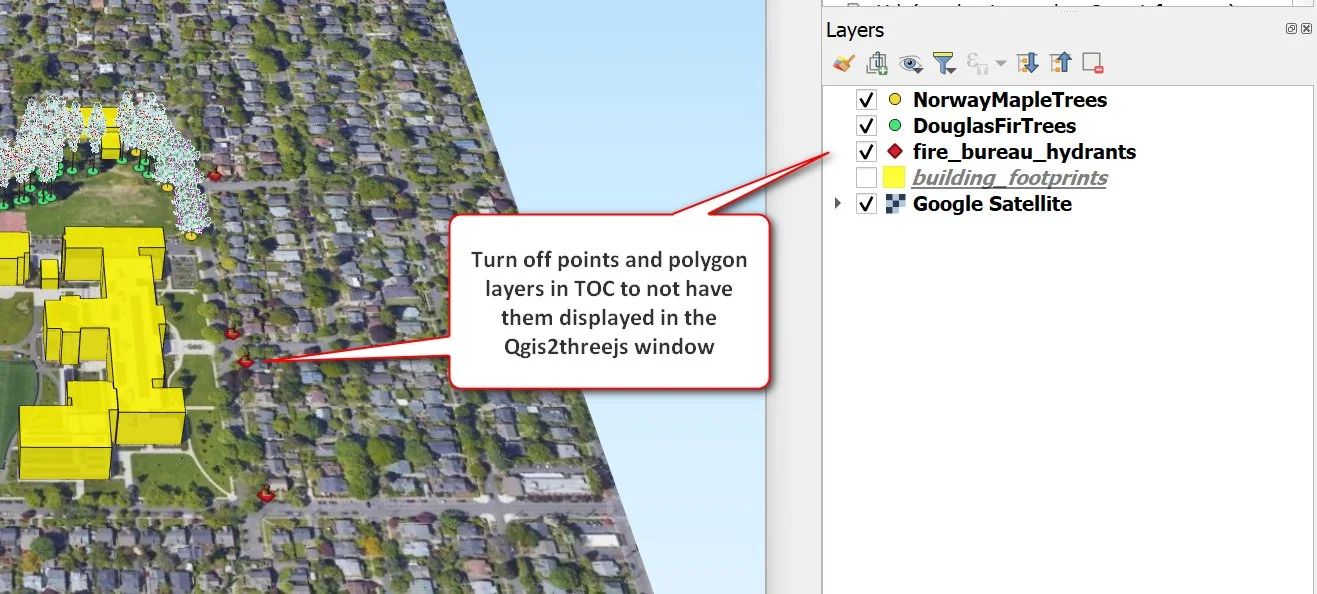Open the Map Themes dropdown arrow
This screenshot has height=594, width=1317.
point(918,68)
